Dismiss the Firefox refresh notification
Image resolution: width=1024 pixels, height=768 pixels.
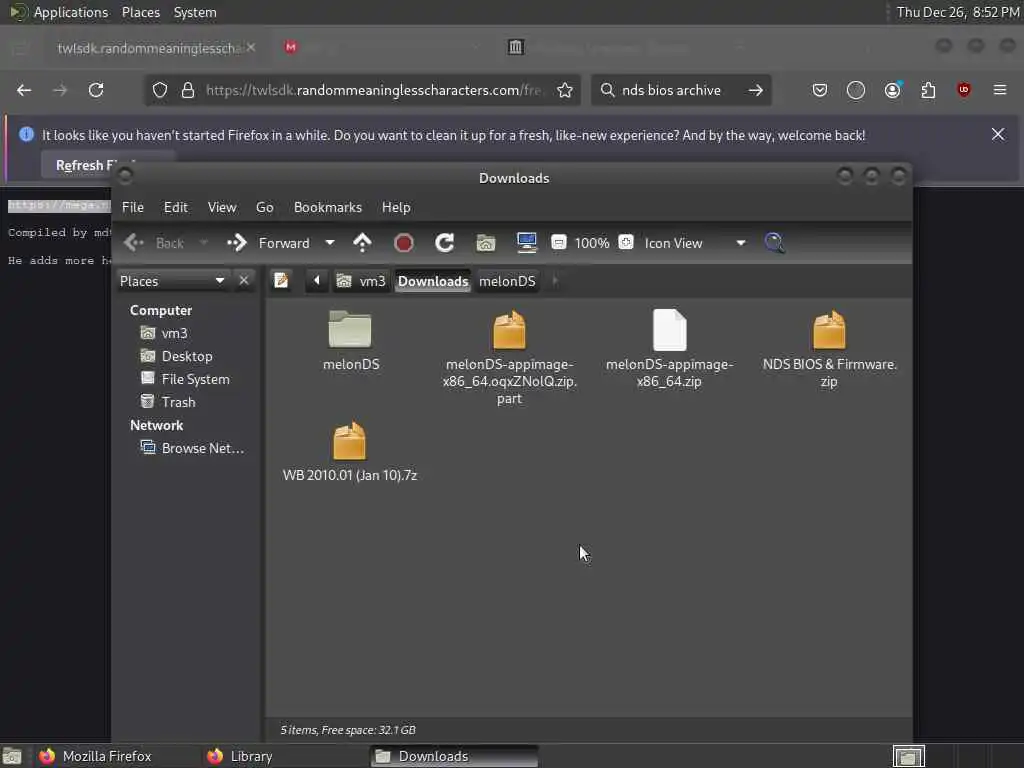(998, 134)
